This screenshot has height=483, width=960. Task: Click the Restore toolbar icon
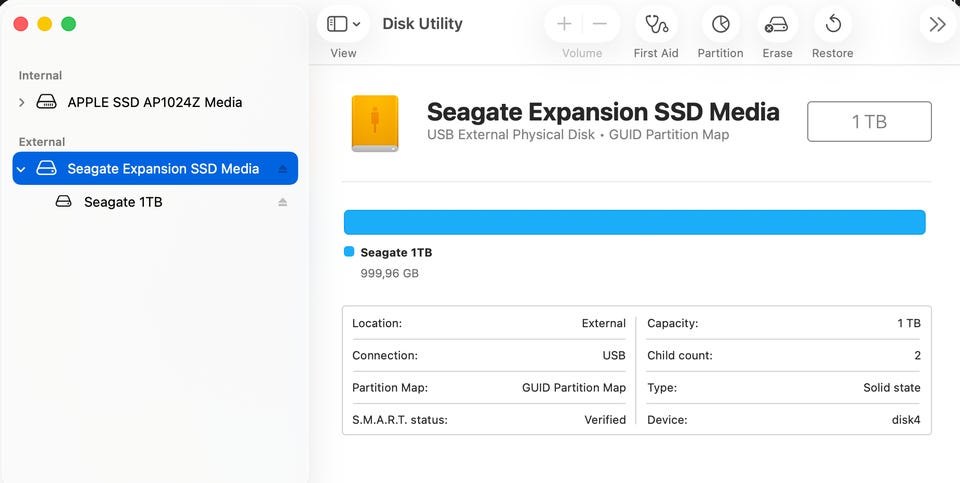coord(833,25)
